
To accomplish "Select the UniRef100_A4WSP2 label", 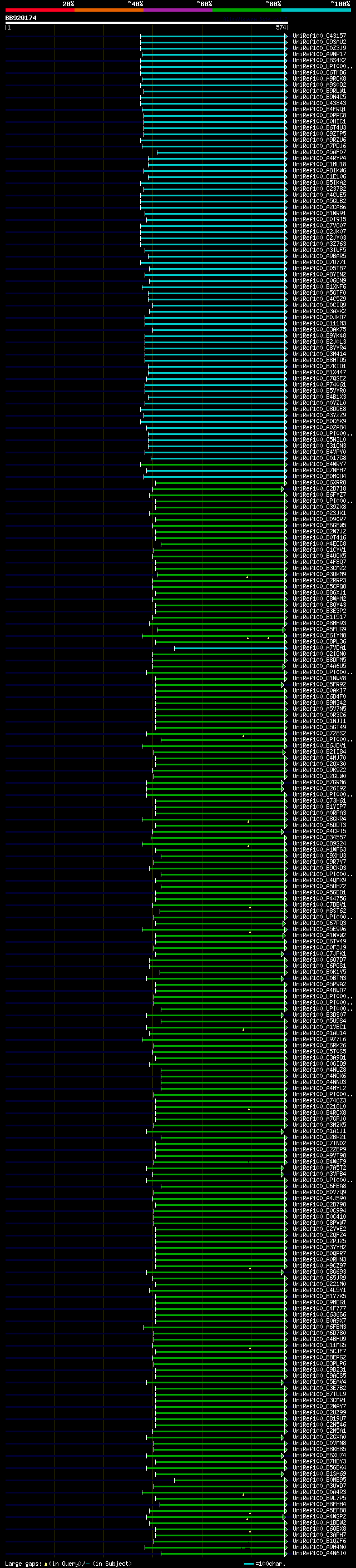I will [x=319, y=1516].
